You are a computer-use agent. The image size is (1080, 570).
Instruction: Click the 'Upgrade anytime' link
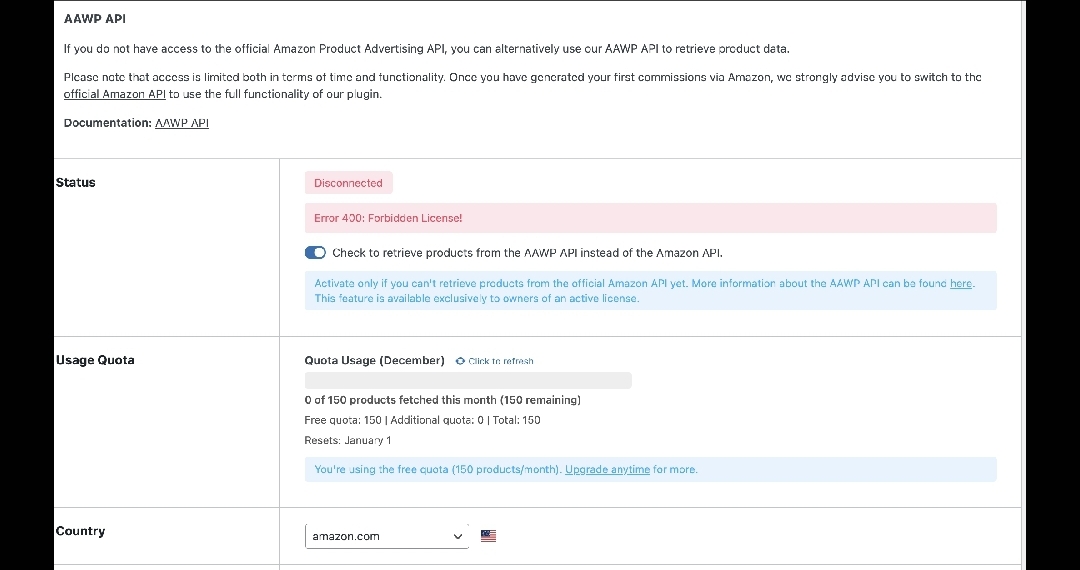607,469
